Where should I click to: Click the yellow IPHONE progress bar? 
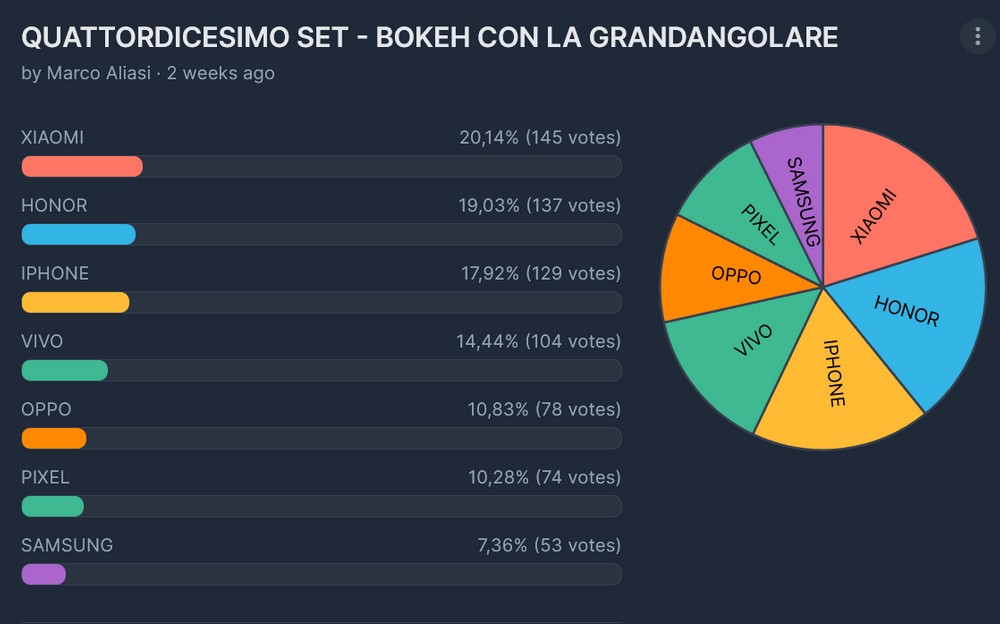tap(75, 302)
